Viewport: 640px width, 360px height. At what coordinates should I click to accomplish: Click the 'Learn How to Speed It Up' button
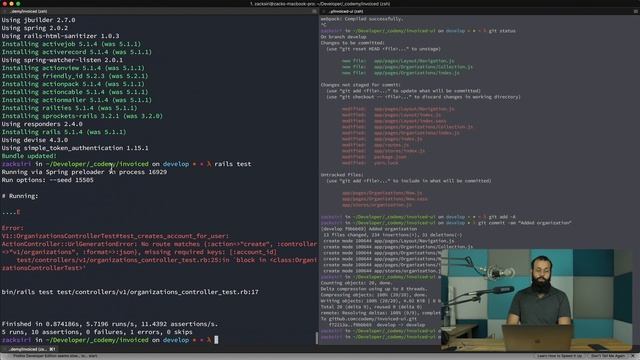tap(560, 356)
